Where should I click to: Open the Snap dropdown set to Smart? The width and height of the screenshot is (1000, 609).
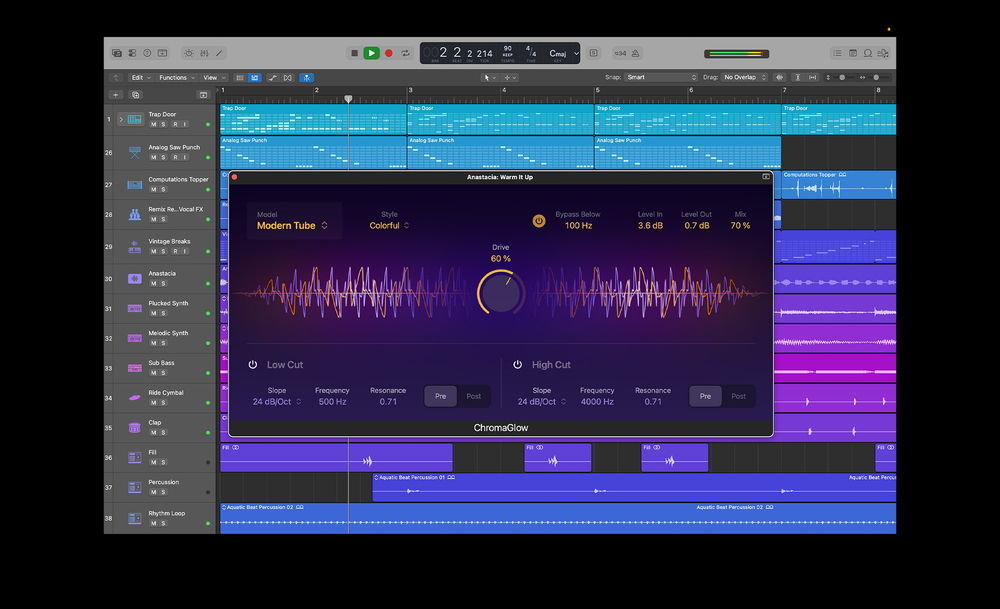661,77
